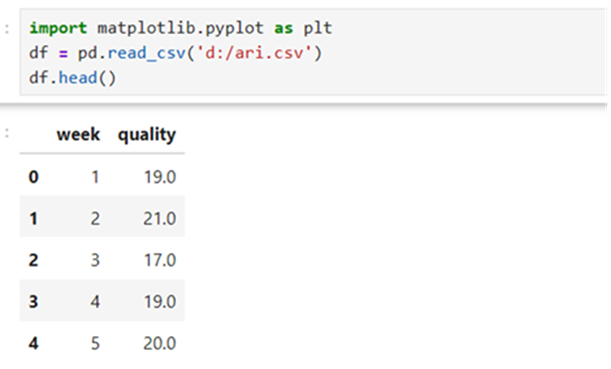Click the quality value 21.0
611x369 pixels.
160,219
